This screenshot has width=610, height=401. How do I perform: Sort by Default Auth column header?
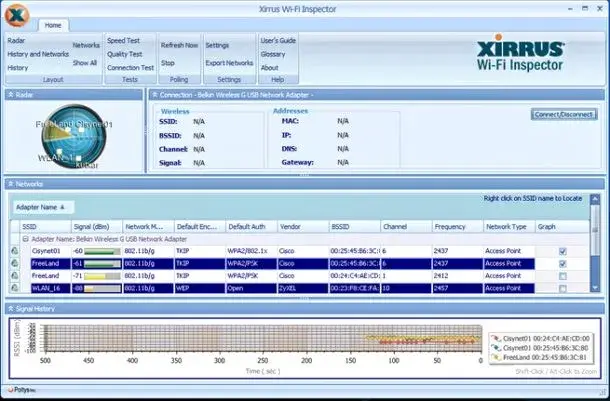[x=252, y=226]
